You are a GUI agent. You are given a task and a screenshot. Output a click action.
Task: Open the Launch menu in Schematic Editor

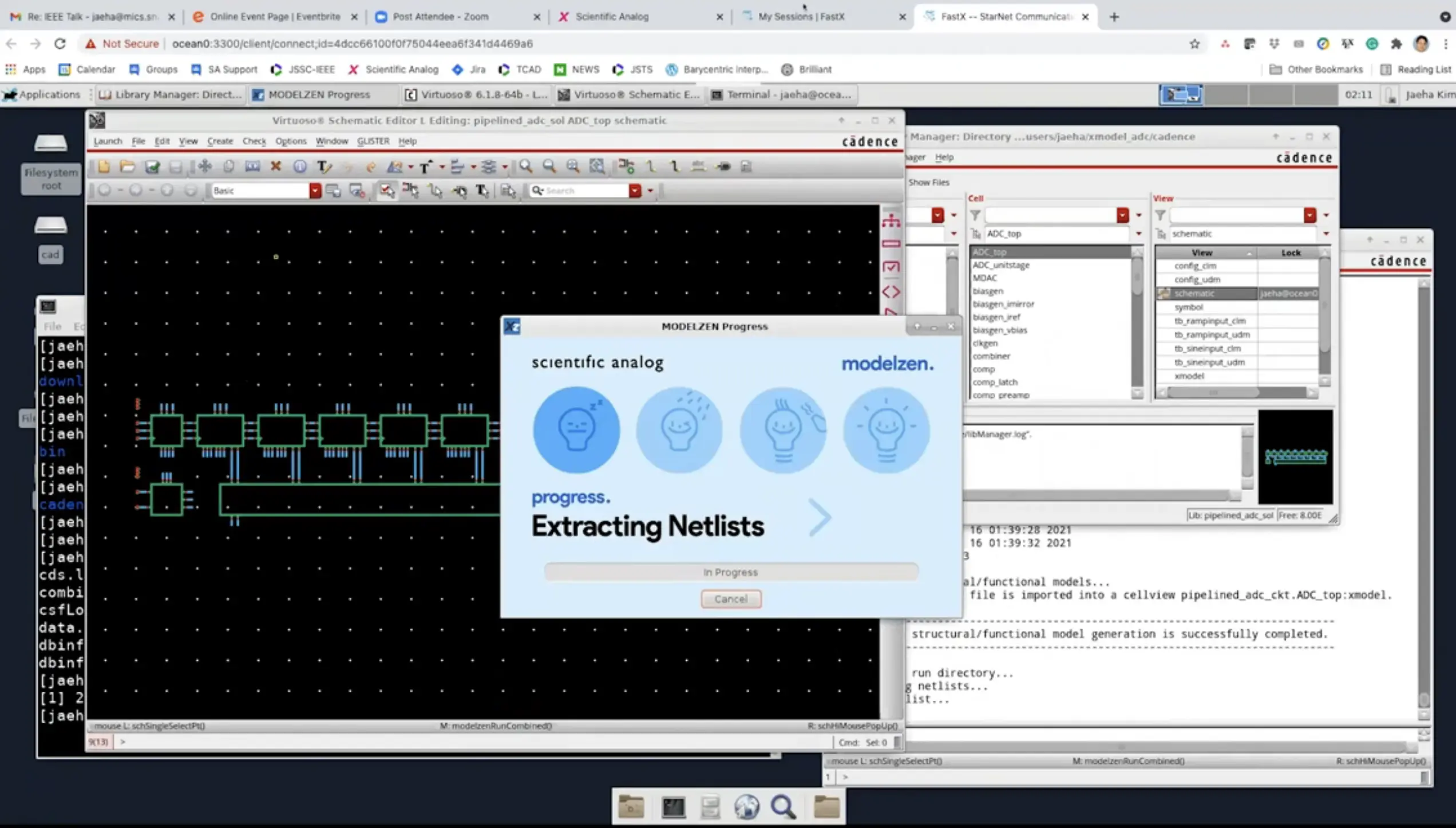pyautogui.click(x=108, y=141)
